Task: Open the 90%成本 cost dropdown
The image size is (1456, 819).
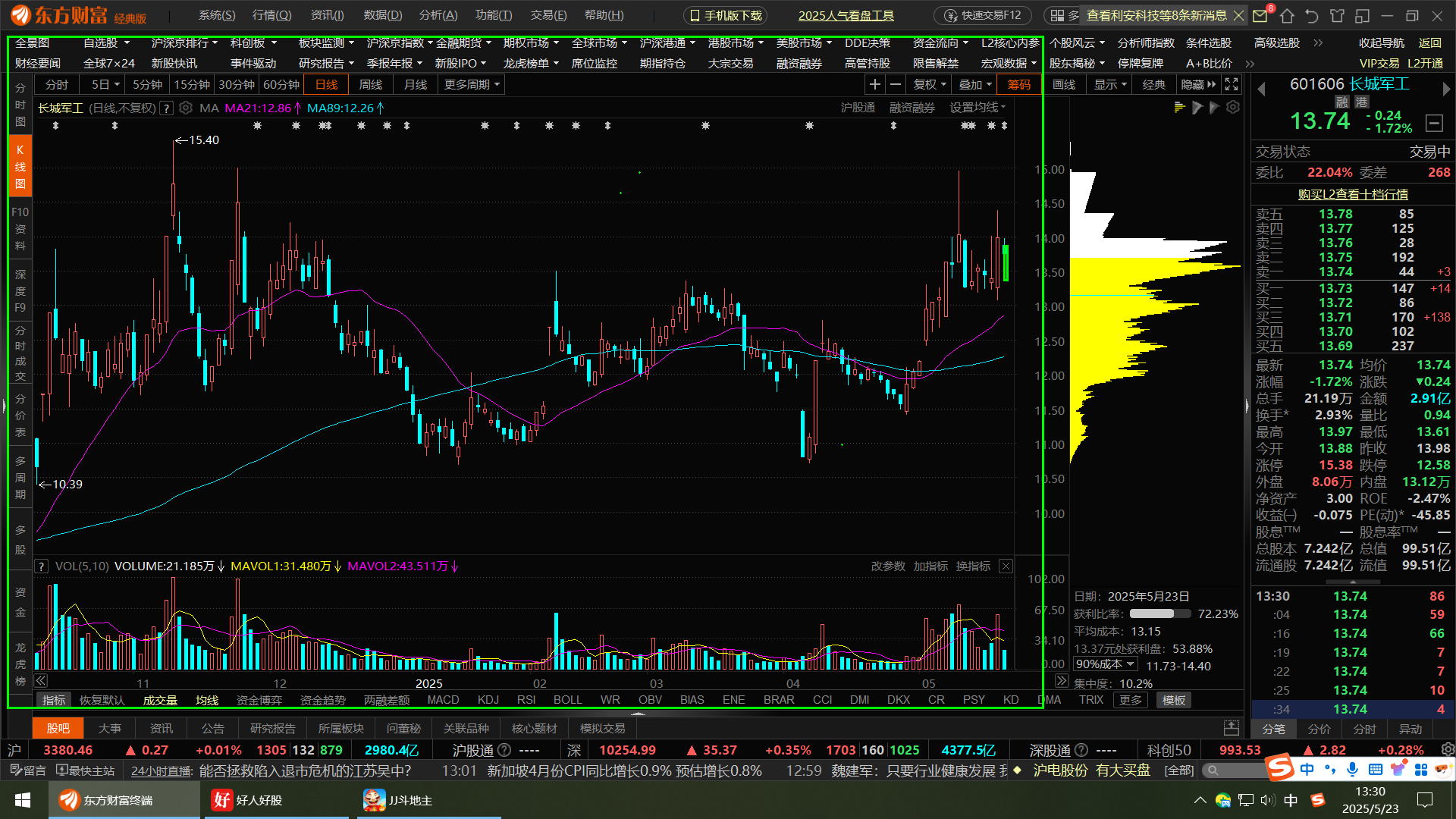Action: (1106, 664)
